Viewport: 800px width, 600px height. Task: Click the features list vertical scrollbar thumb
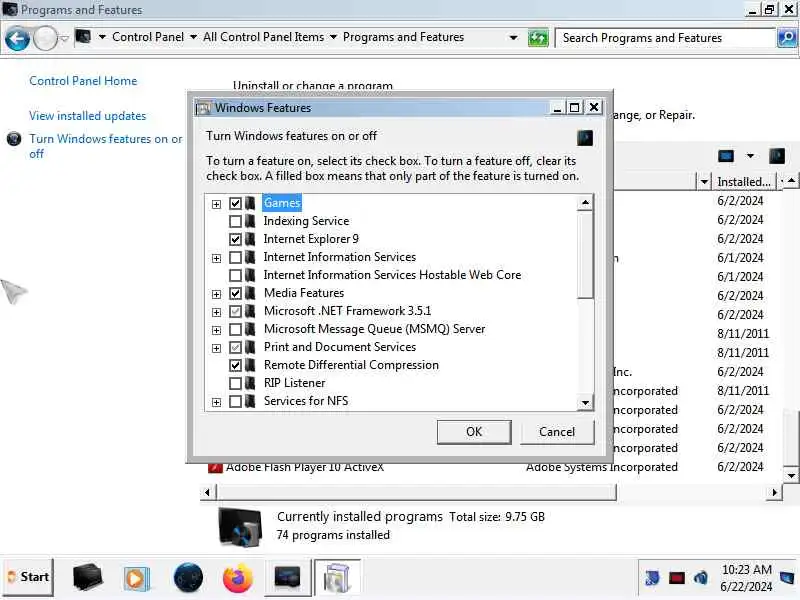pyautogui.click(x=585, y=255)
